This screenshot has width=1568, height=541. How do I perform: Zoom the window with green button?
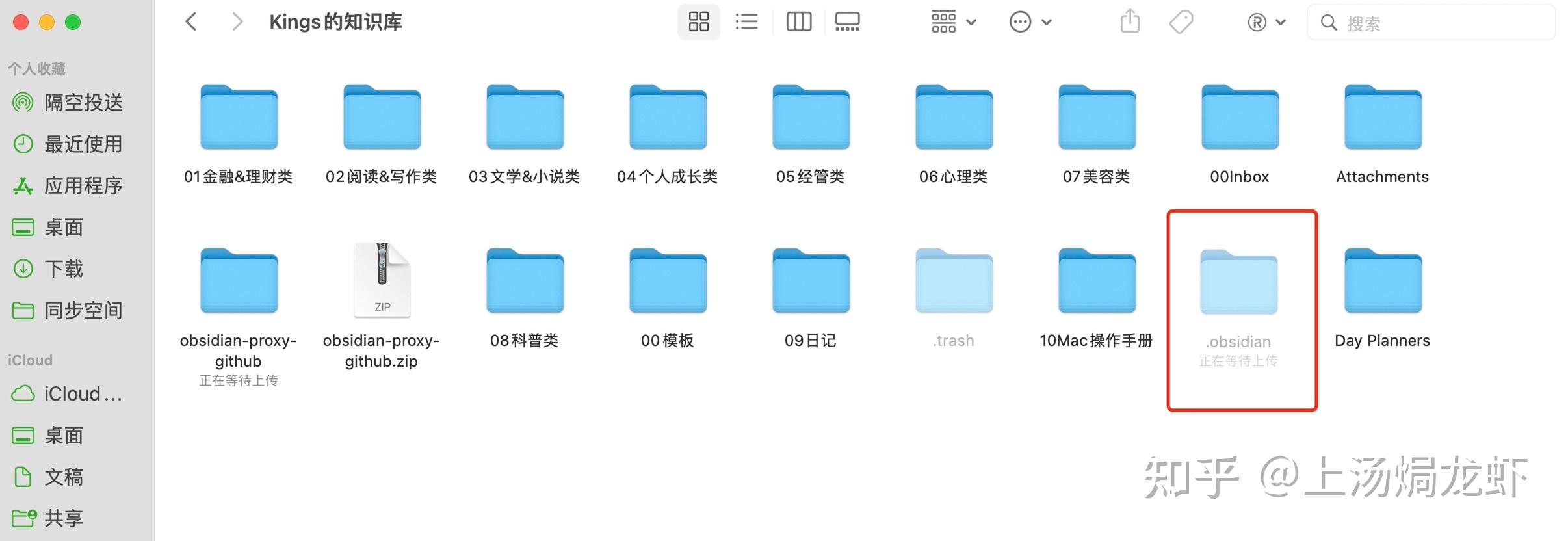click(73, 22)
